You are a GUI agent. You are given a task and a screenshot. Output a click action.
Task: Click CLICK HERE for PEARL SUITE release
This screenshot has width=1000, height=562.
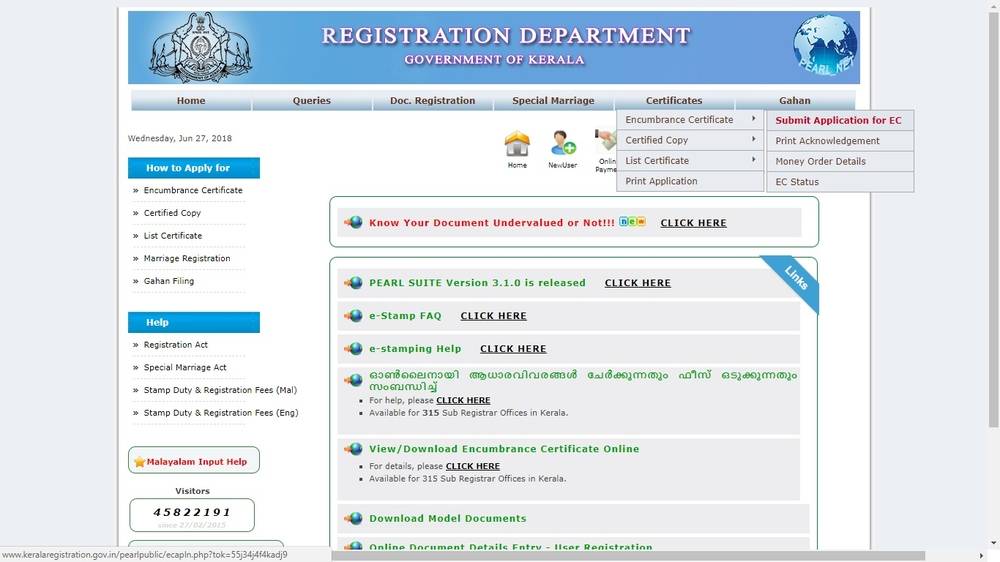click(x=637, y=283)
